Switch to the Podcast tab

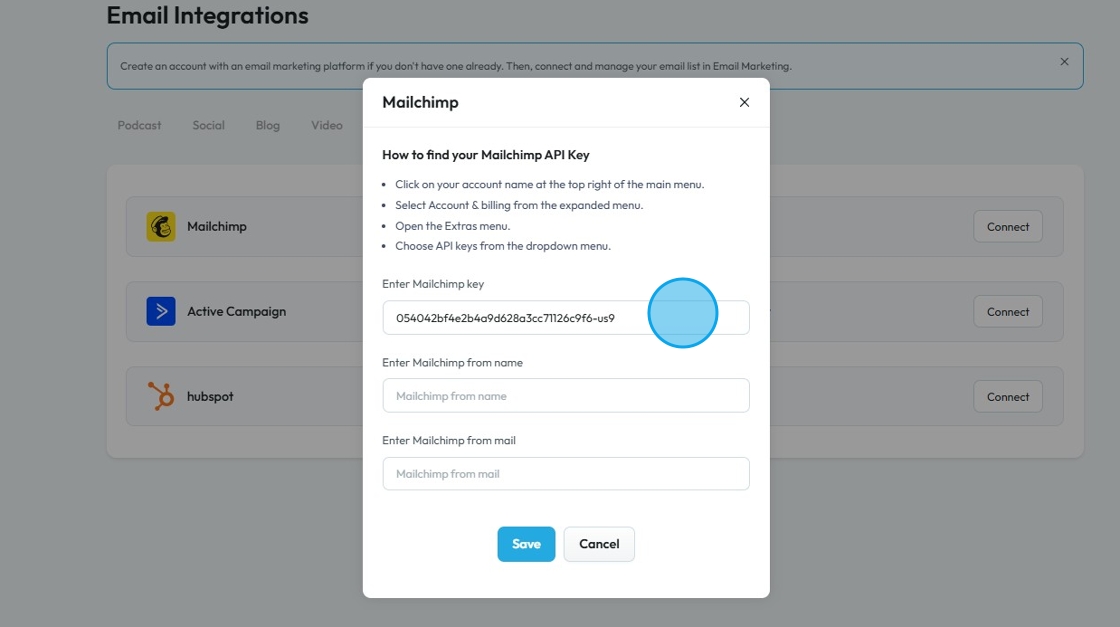(x=139, y=126)
